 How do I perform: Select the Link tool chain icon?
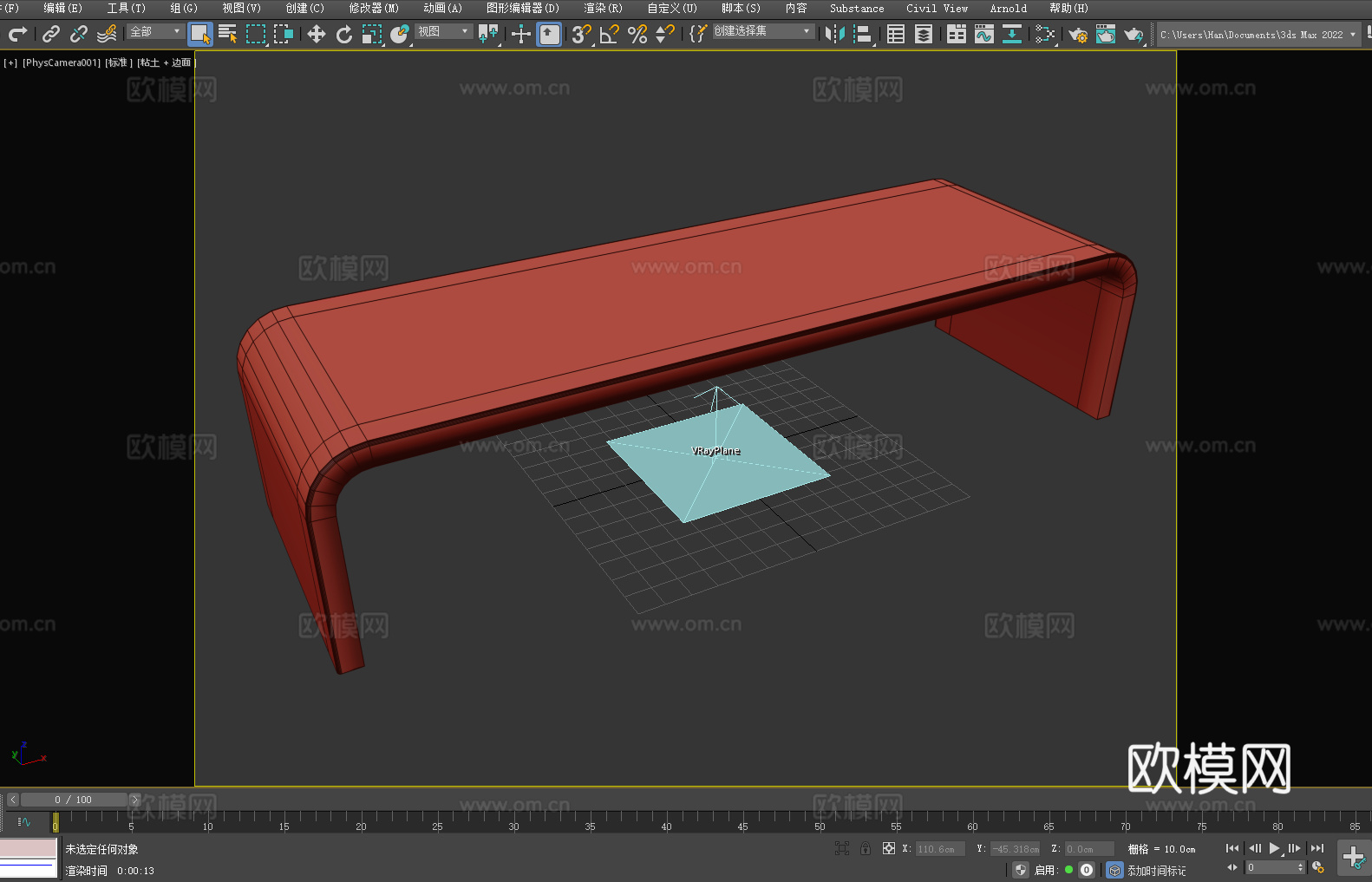51,34
